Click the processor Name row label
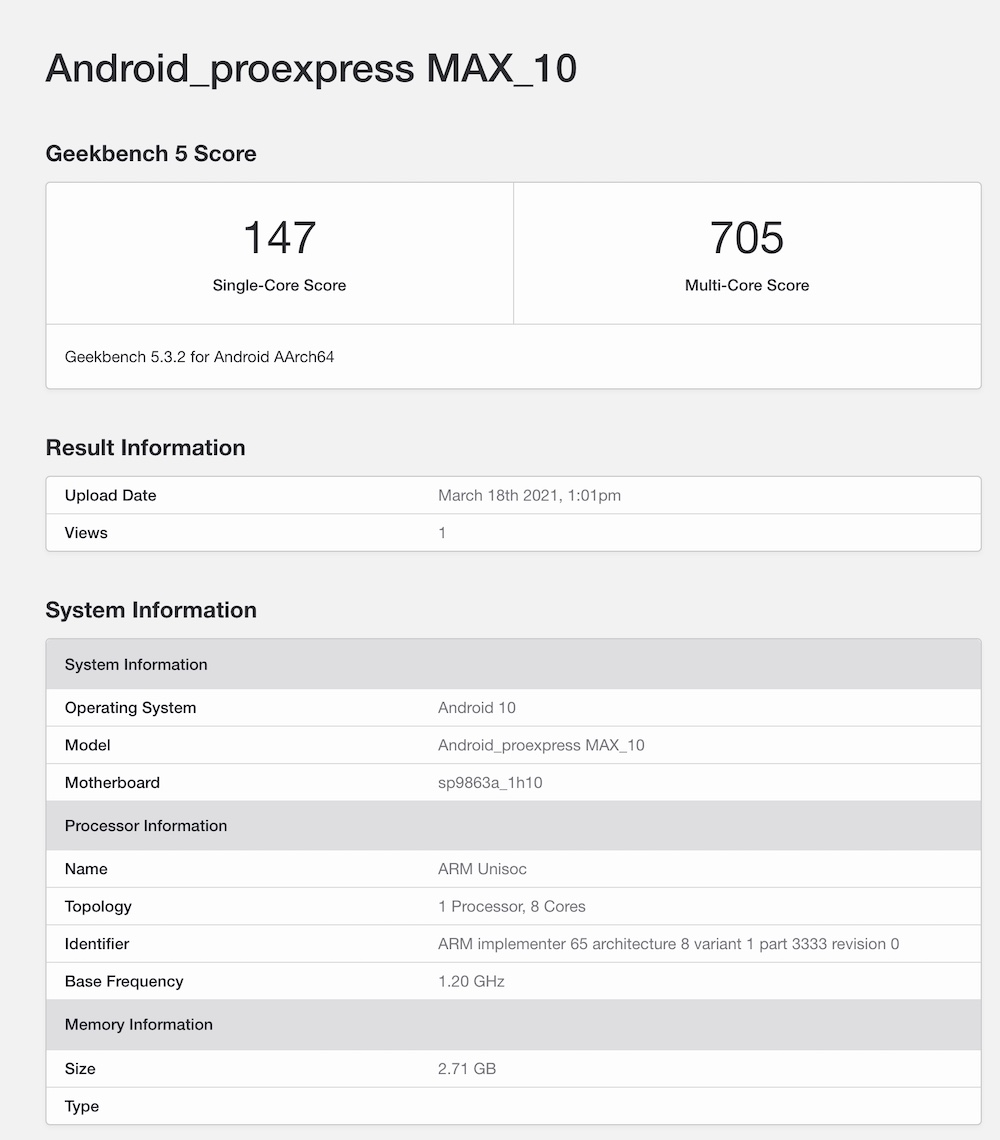The height and width of the screenshot is (1140, 1000). tap(86, 869)
